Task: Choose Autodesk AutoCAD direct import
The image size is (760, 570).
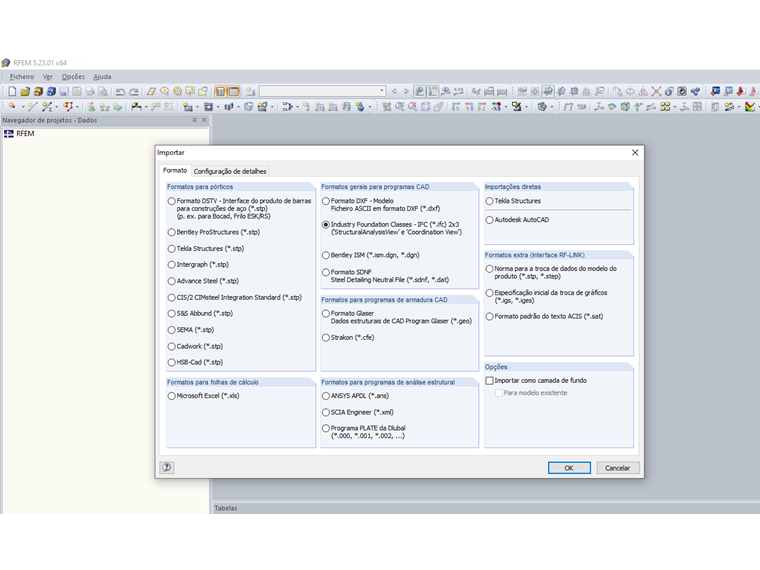Action: pyautogui.click(x=490, y=220)
